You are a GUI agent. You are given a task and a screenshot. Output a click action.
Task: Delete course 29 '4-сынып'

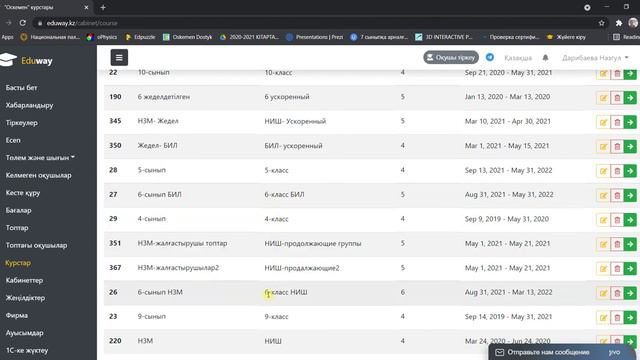[x=617, y=220]
